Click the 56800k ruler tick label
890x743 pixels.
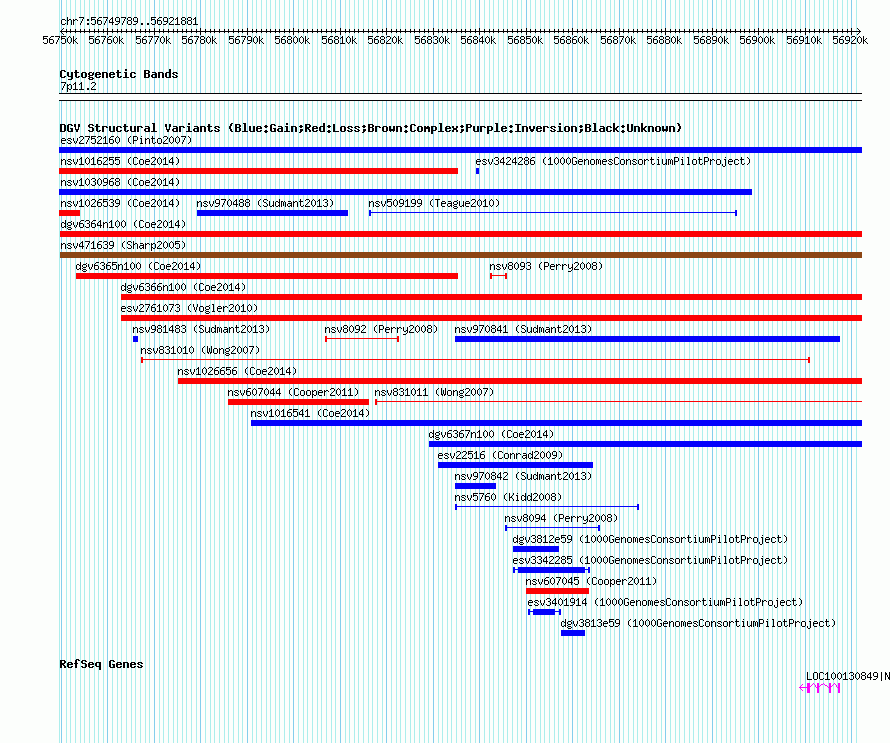click(292, 40)
